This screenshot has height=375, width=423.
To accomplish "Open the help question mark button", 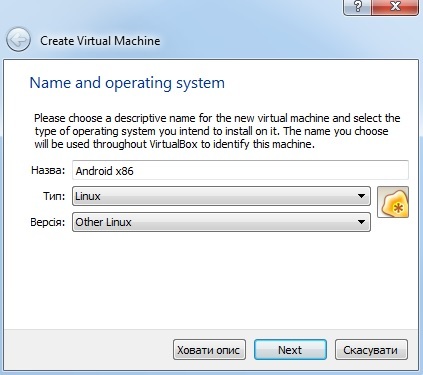I will [x=357, y=7].
